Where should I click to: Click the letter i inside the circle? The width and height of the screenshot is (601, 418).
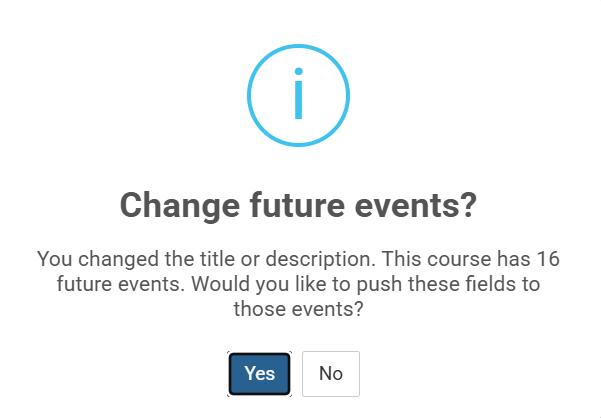(x=299, y=93)
